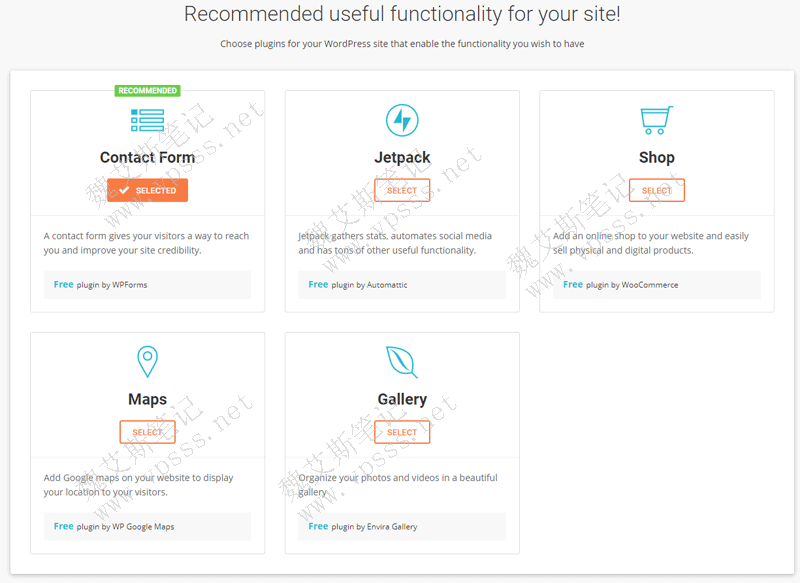Click the Shop card title
This screenshot has height=583, width=800.
[x=656, y=157]
